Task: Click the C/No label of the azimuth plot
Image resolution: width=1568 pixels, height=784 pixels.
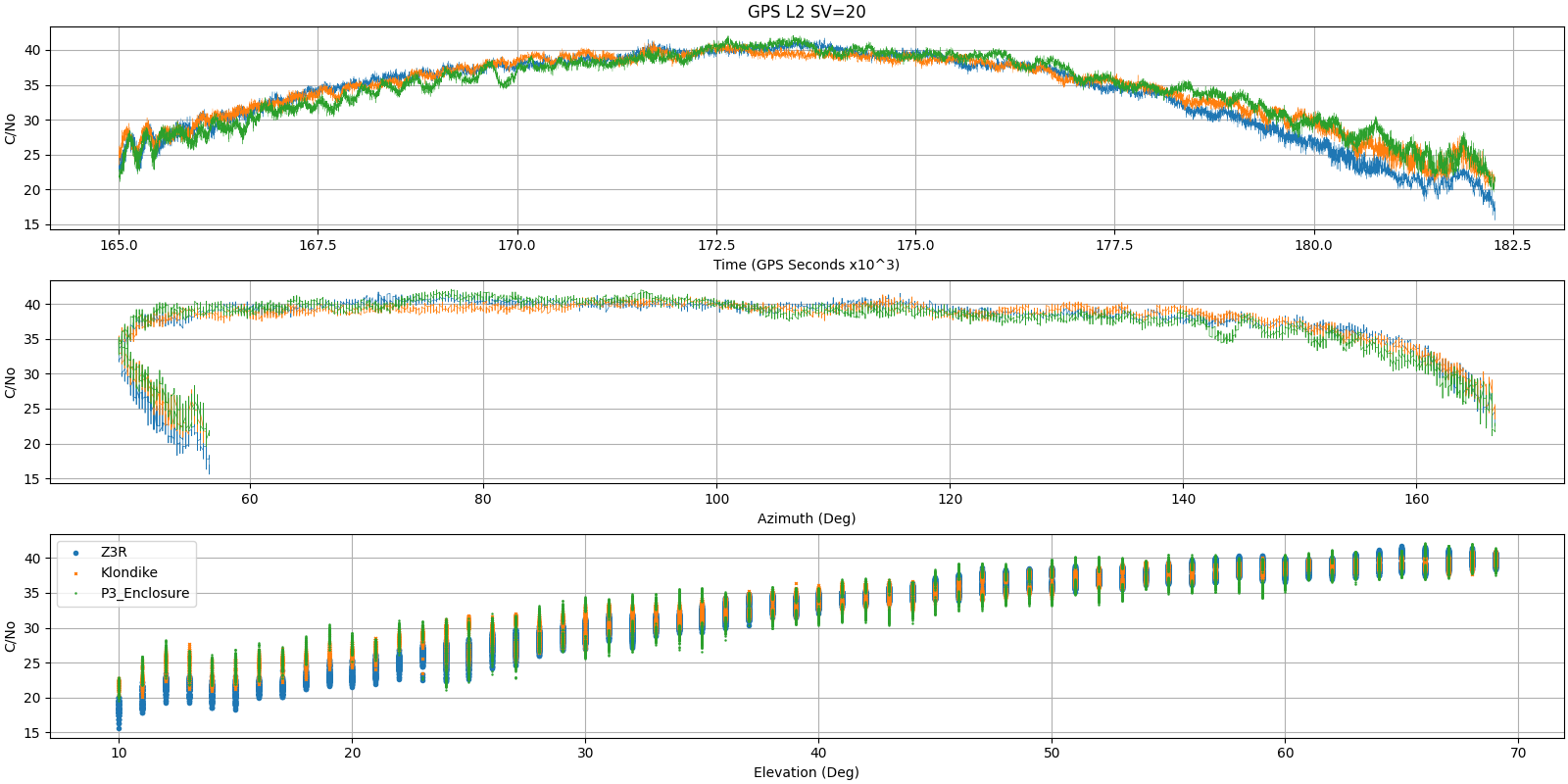Action: (x=11, y=382)
